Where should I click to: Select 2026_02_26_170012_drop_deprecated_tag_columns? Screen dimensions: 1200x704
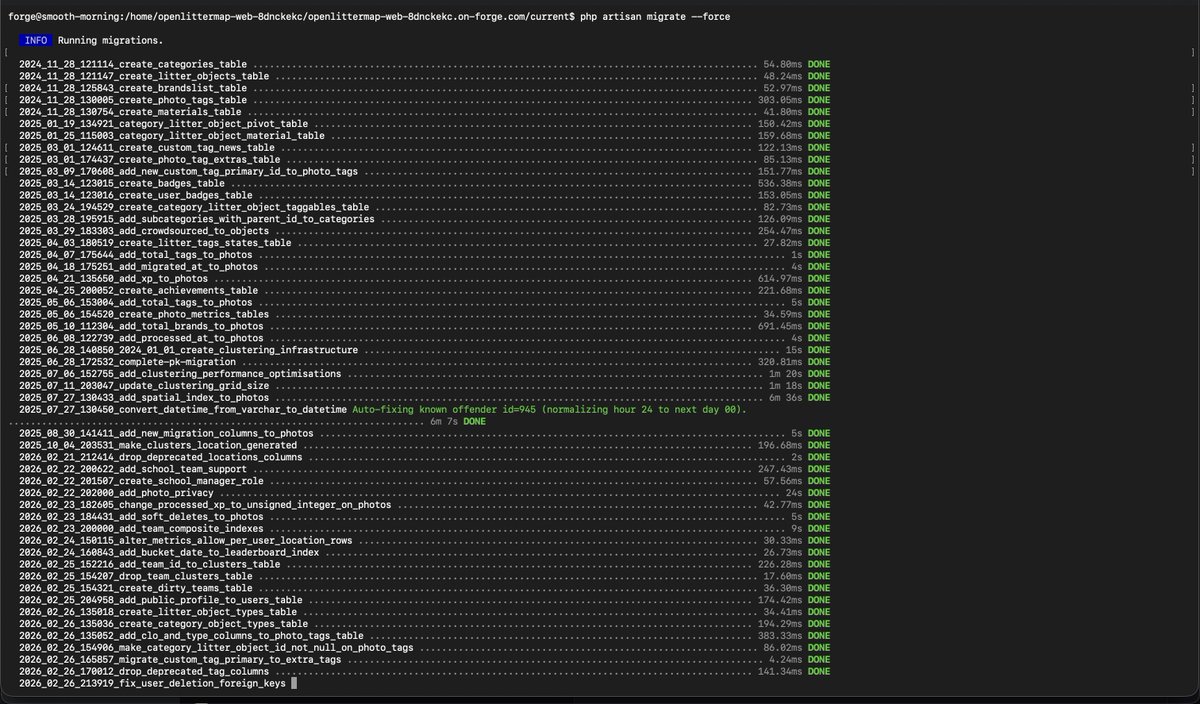point(144,672)
